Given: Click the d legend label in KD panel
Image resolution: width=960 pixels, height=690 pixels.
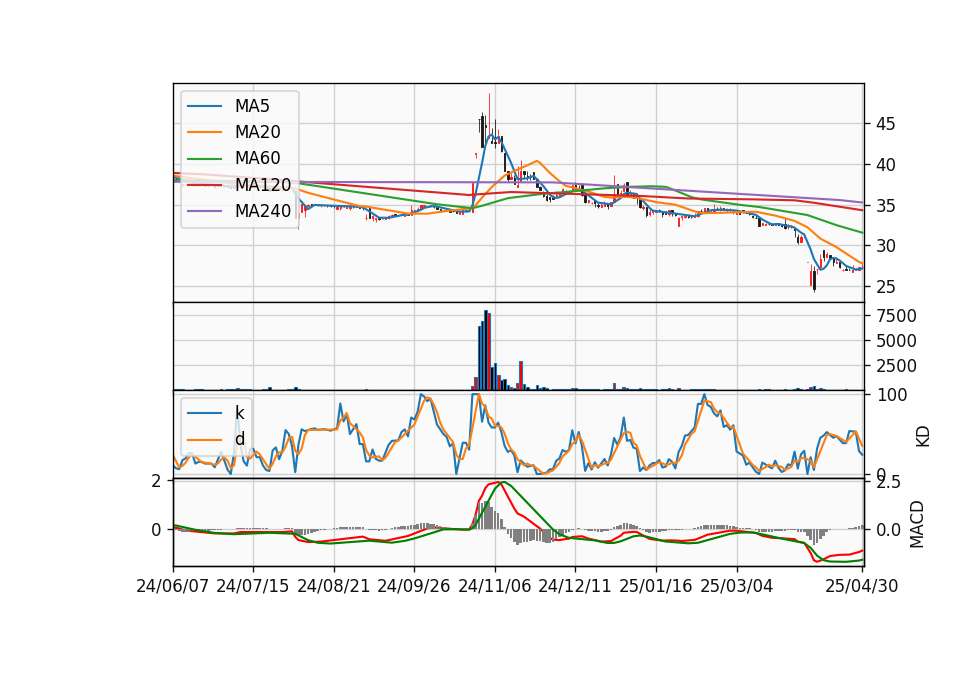Looking at the screenshot, I should (x=239, y=438).
